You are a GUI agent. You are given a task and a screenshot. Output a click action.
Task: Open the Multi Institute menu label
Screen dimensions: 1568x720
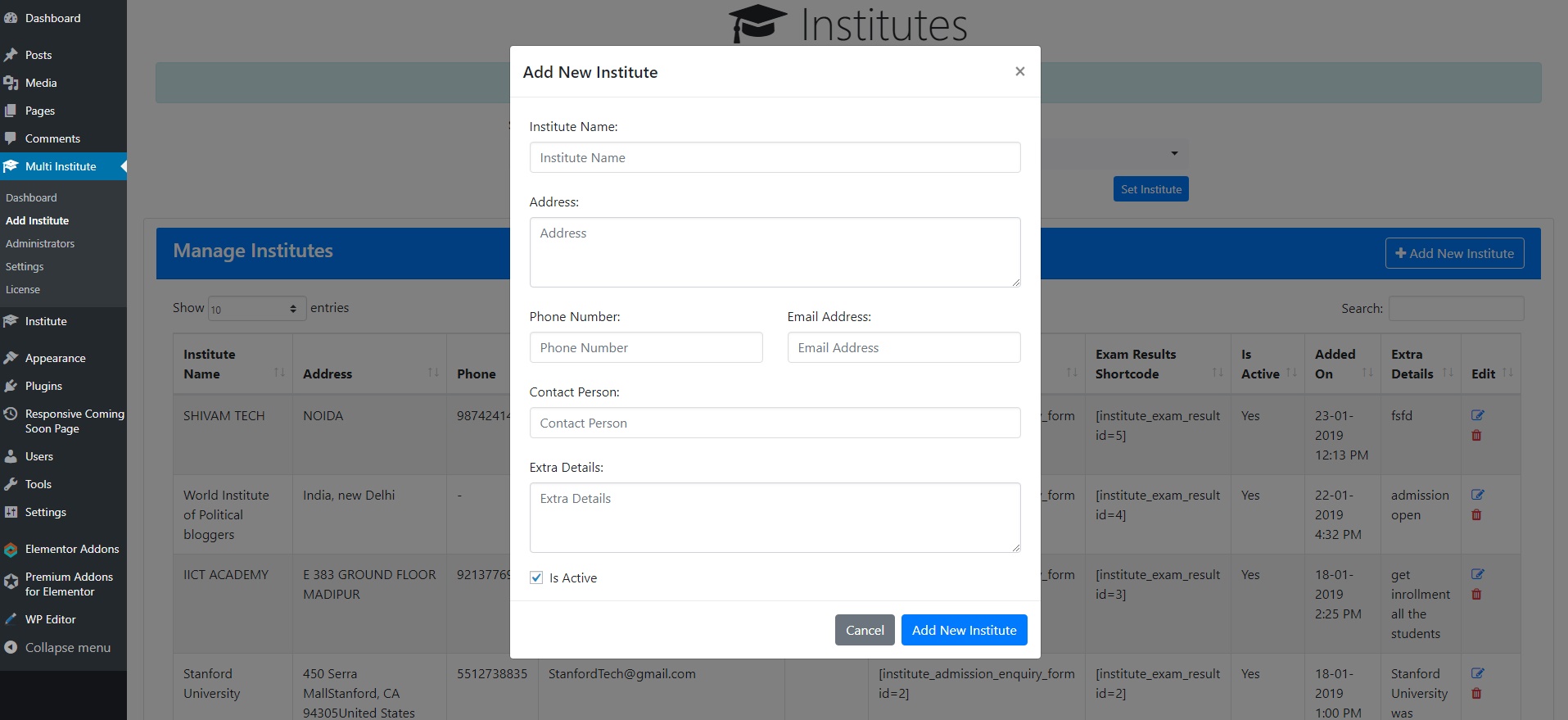tap(61, 166)
